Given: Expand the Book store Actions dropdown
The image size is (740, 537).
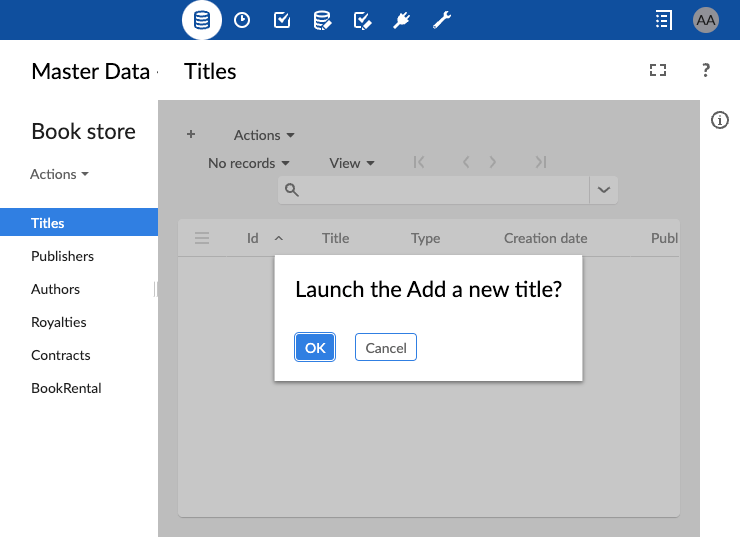Looking at the screenshot, I should (x=59, y=174).
